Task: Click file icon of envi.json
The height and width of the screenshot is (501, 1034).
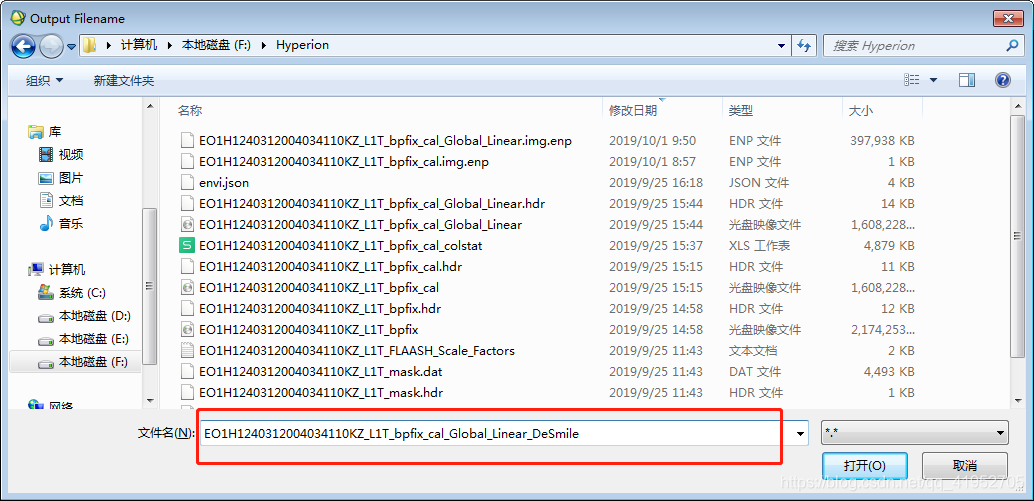Action: click(187, 183)
